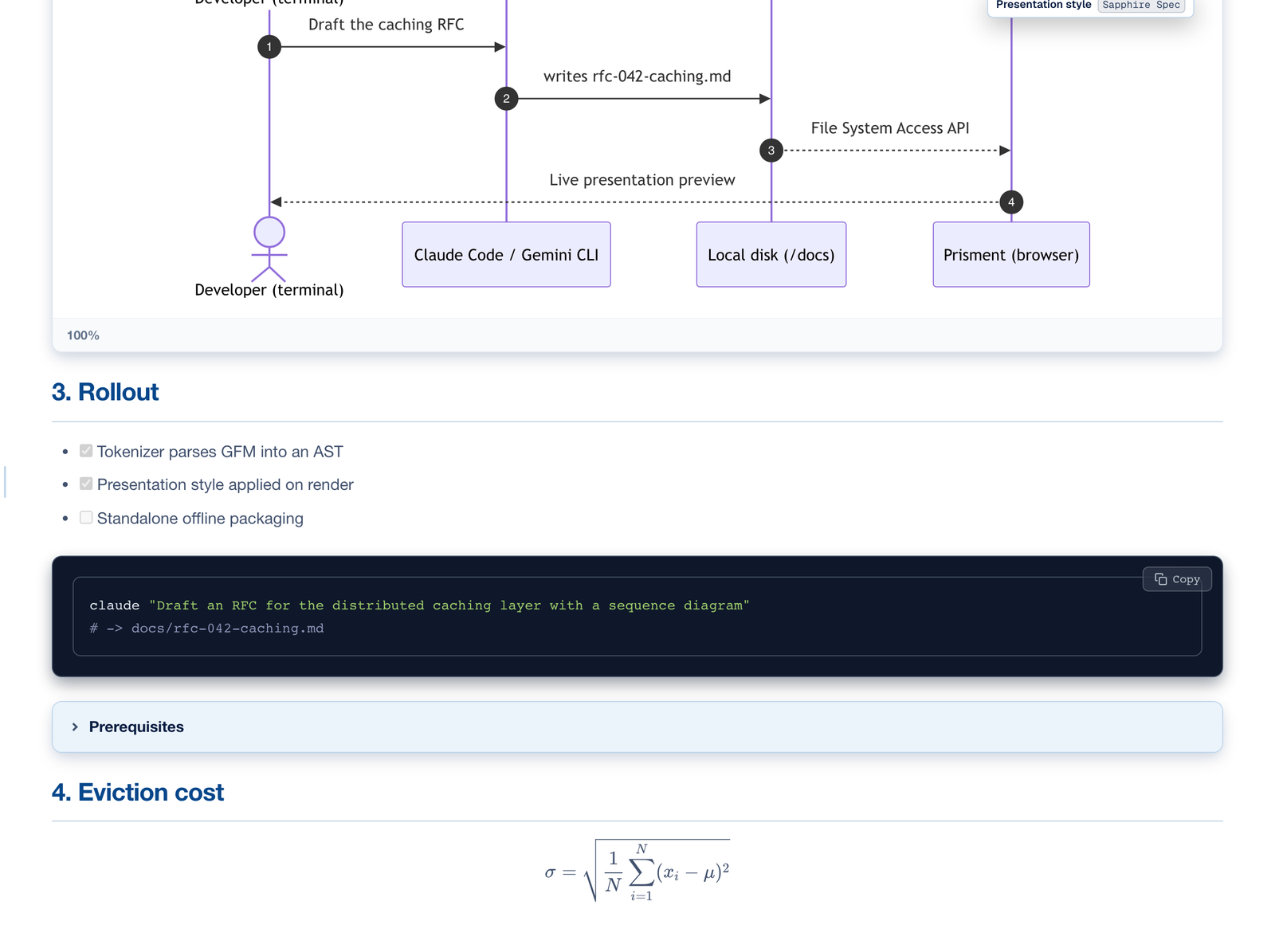Image resolution: width=1275 pixels, height=952 pixels.
Task: Click 'Developer (terminal)' label under actor
Action: pos(269,290)
